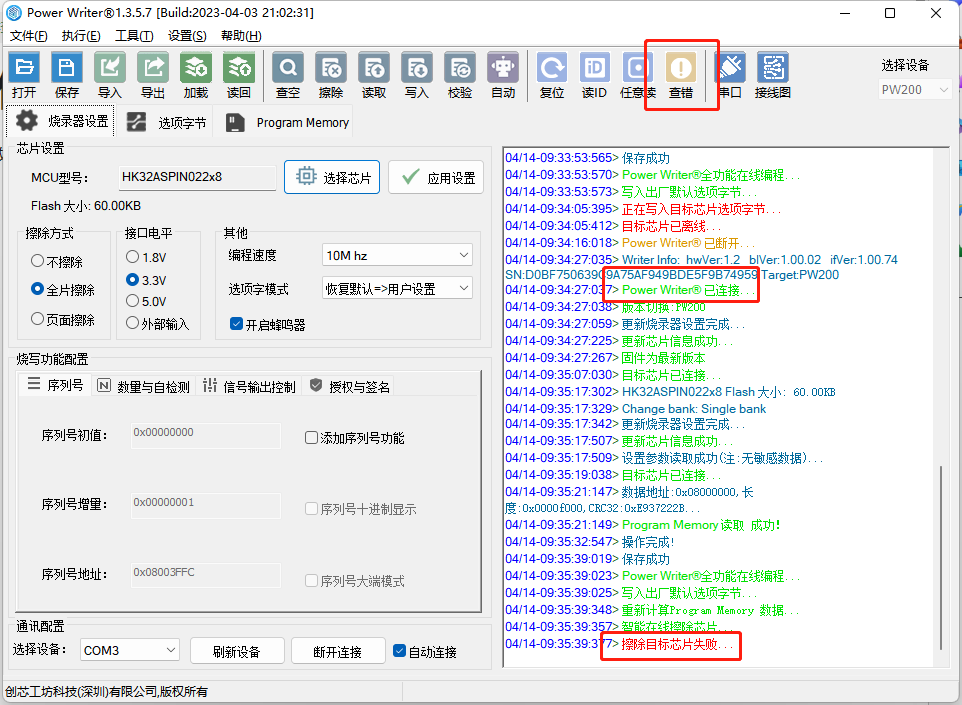Image resolution: width=962 pixels, height=705 pixels.
Task: Click the 加载 (Load) toolbar icon
Action: [x=196, y=75]
